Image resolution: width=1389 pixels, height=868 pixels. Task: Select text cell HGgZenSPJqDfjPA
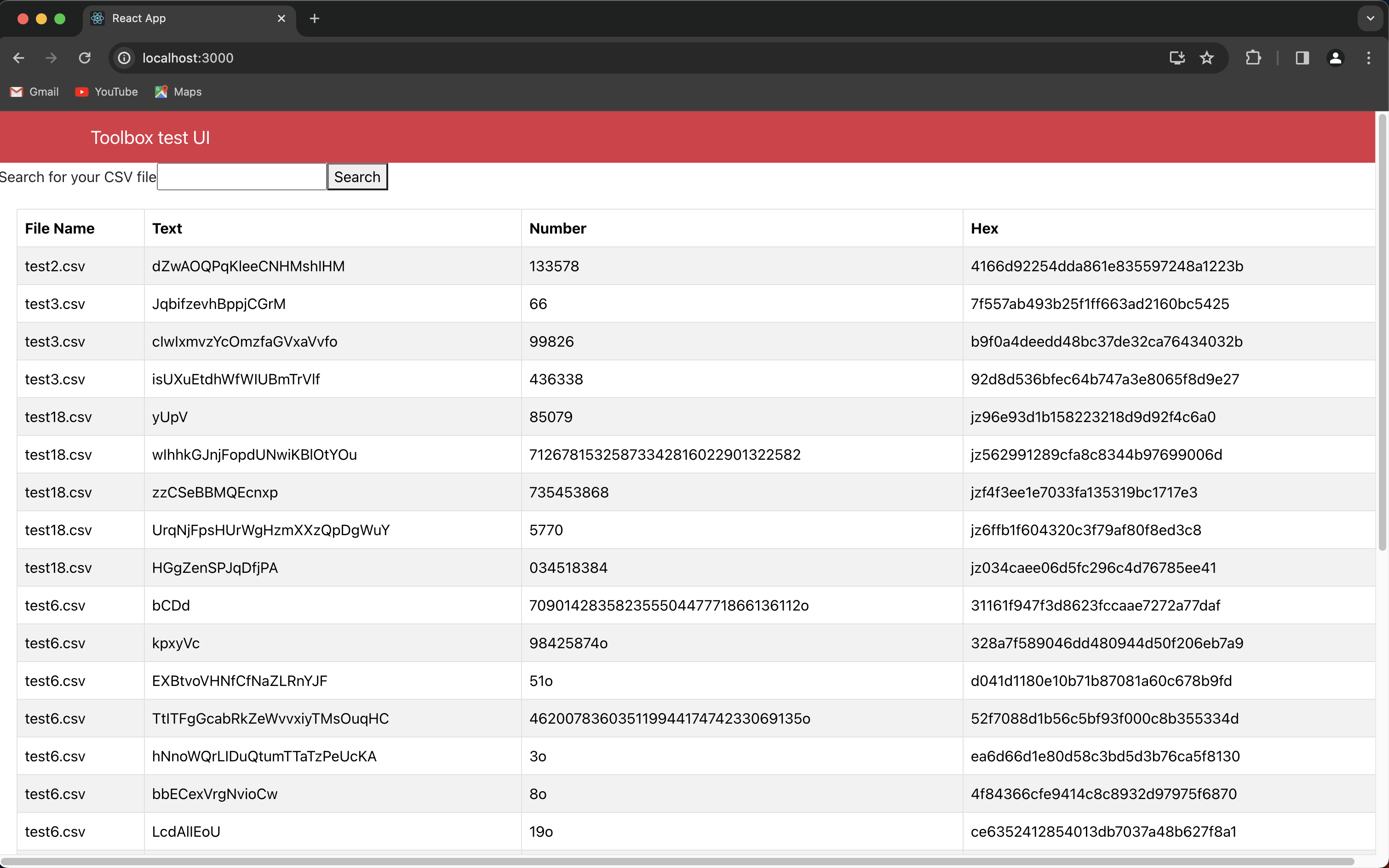[x=333, y=568]
